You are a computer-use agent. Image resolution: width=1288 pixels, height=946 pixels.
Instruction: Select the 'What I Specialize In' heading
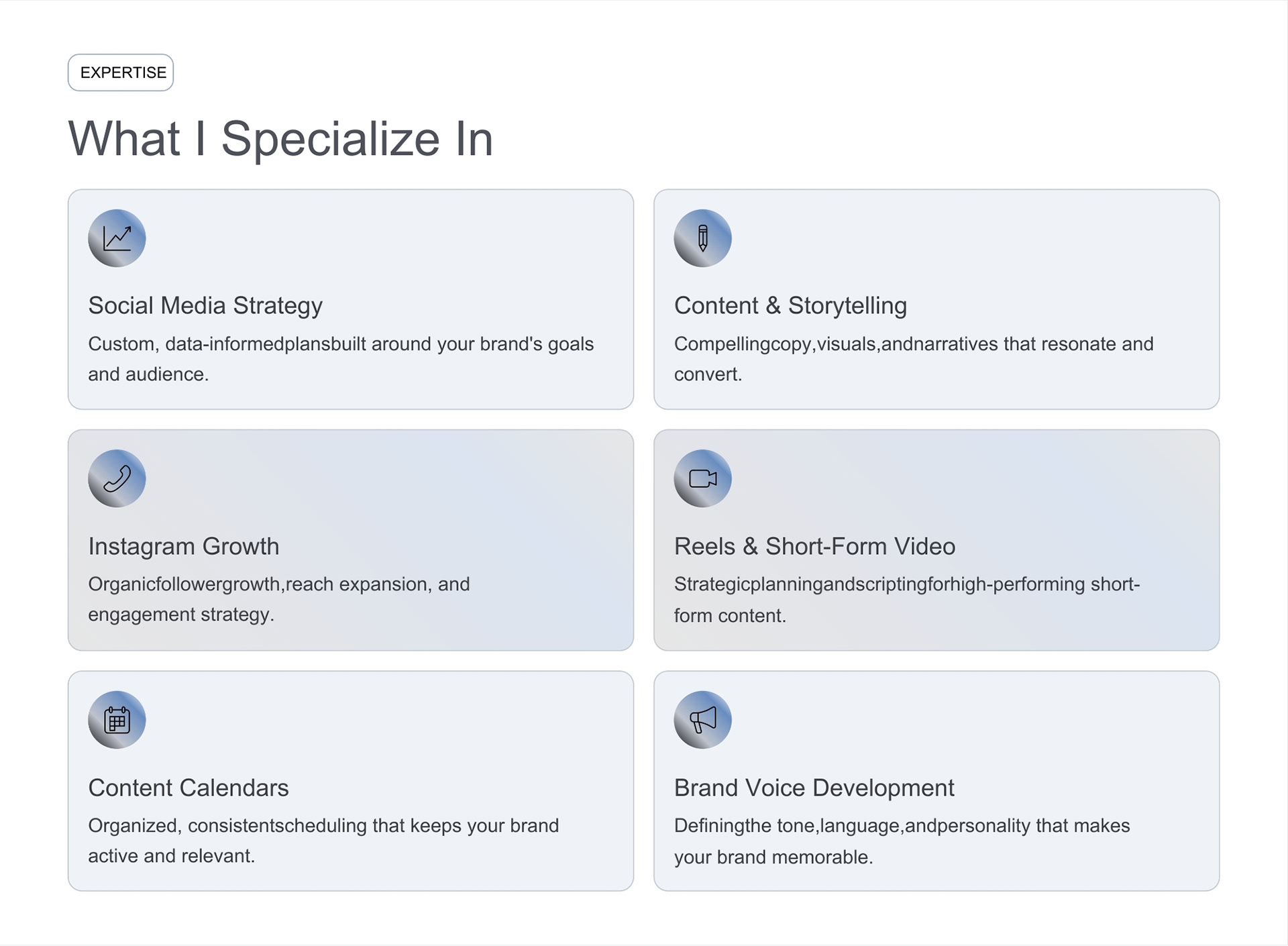pos(280,139)
